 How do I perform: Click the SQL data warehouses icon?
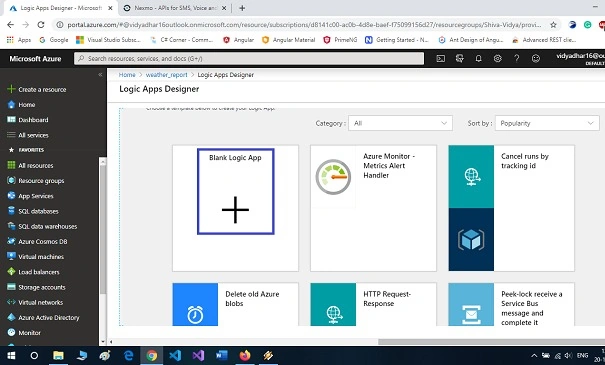pos(11,226)
